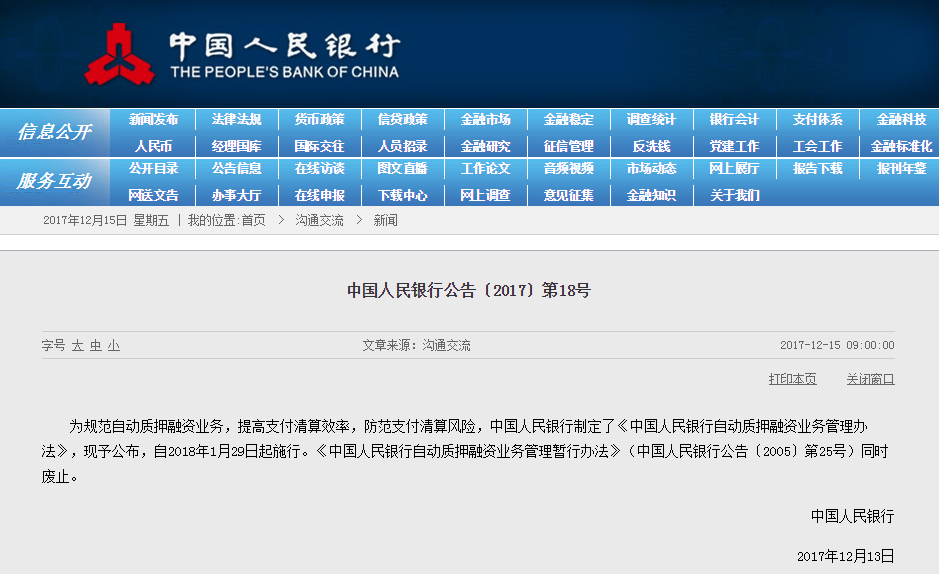Click 公告信息 under 服务互动
The image size is (939, 576).
point(236,168)
